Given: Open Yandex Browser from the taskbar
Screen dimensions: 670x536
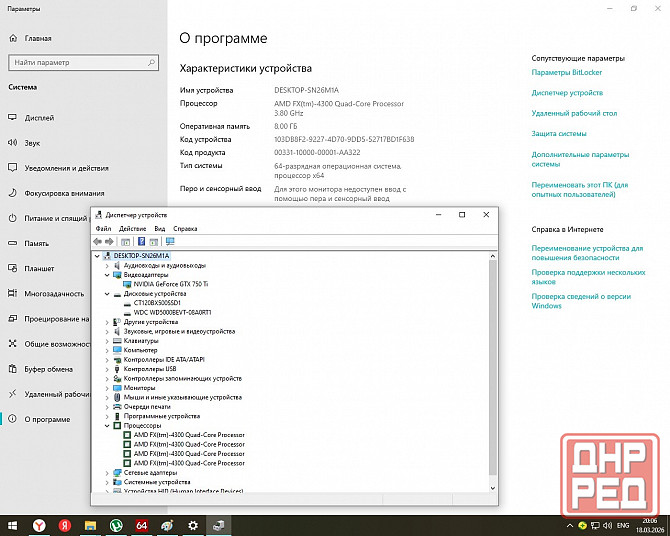Looking at the screenshot, I should click(39, 524).
